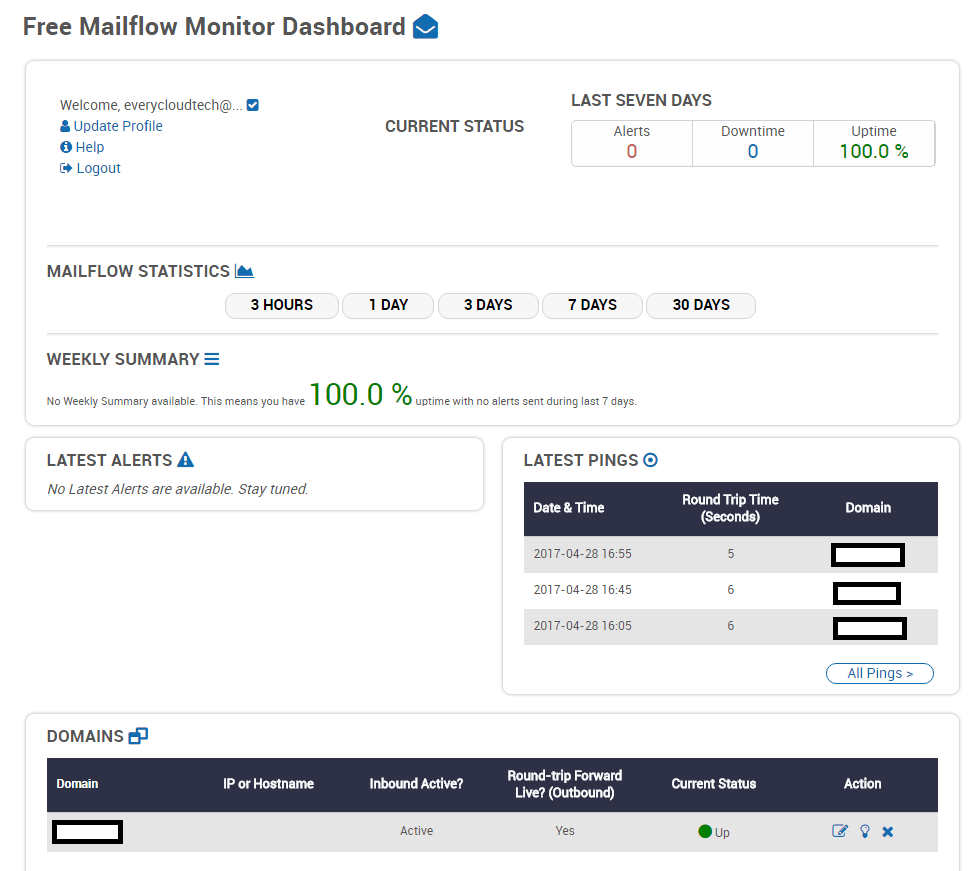Viewport: 974px width, 871px height.
Task: Click the Latest Alerts warning triangle icon
Action: pos(186,460)
